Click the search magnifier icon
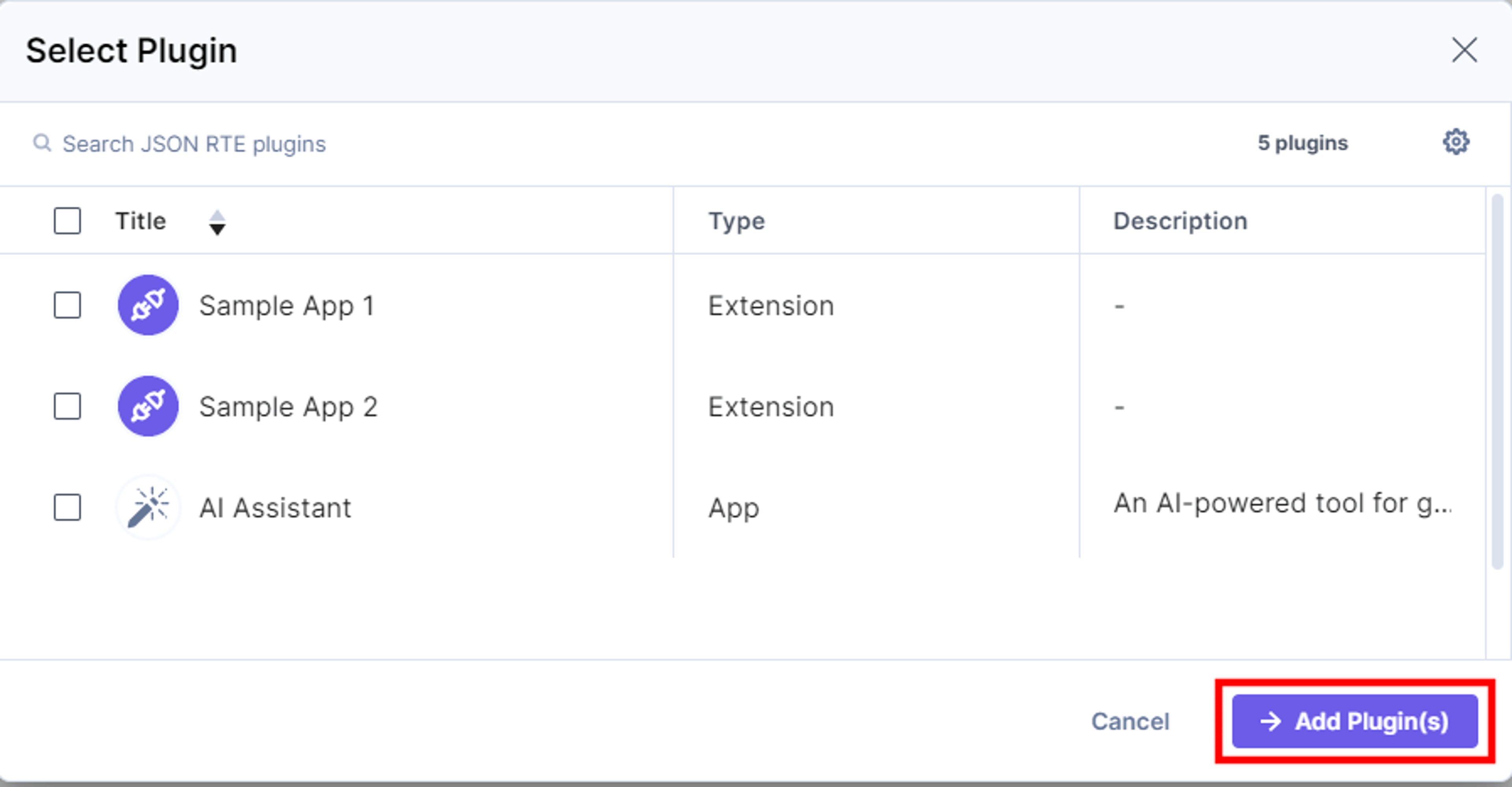1512x787 pixels. pos(42,143)
